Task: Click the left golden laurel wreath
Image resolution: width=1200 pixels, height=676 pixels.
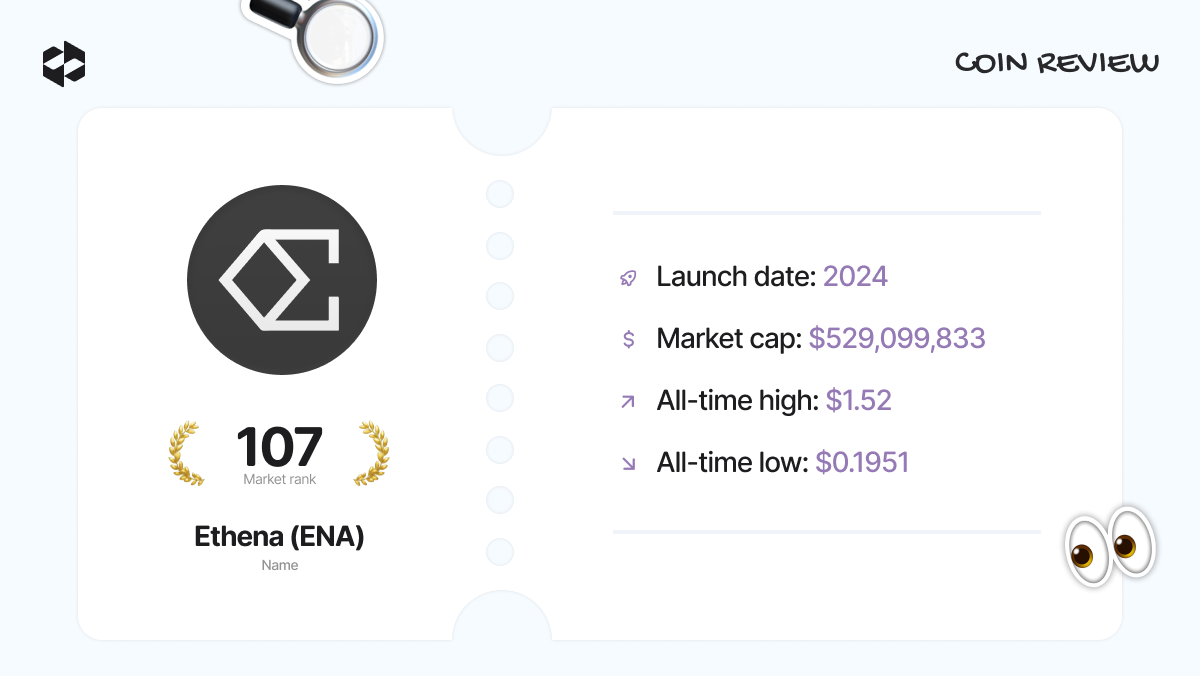Action: click(x=186, y=454)
